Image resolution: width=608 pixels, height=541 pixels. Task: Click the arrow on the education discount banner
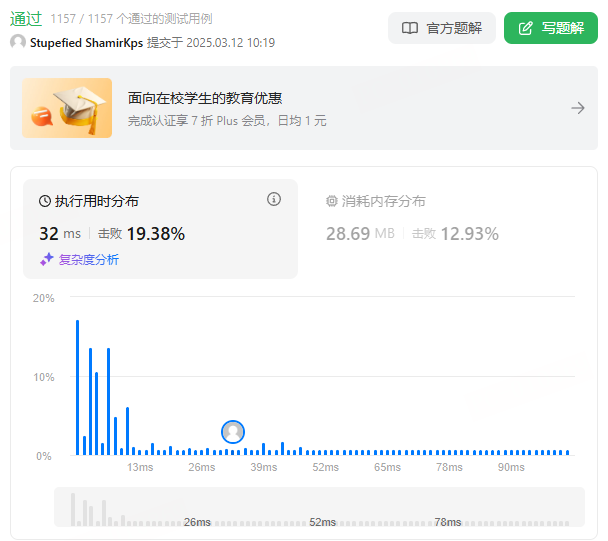click(x=578, y=108)
